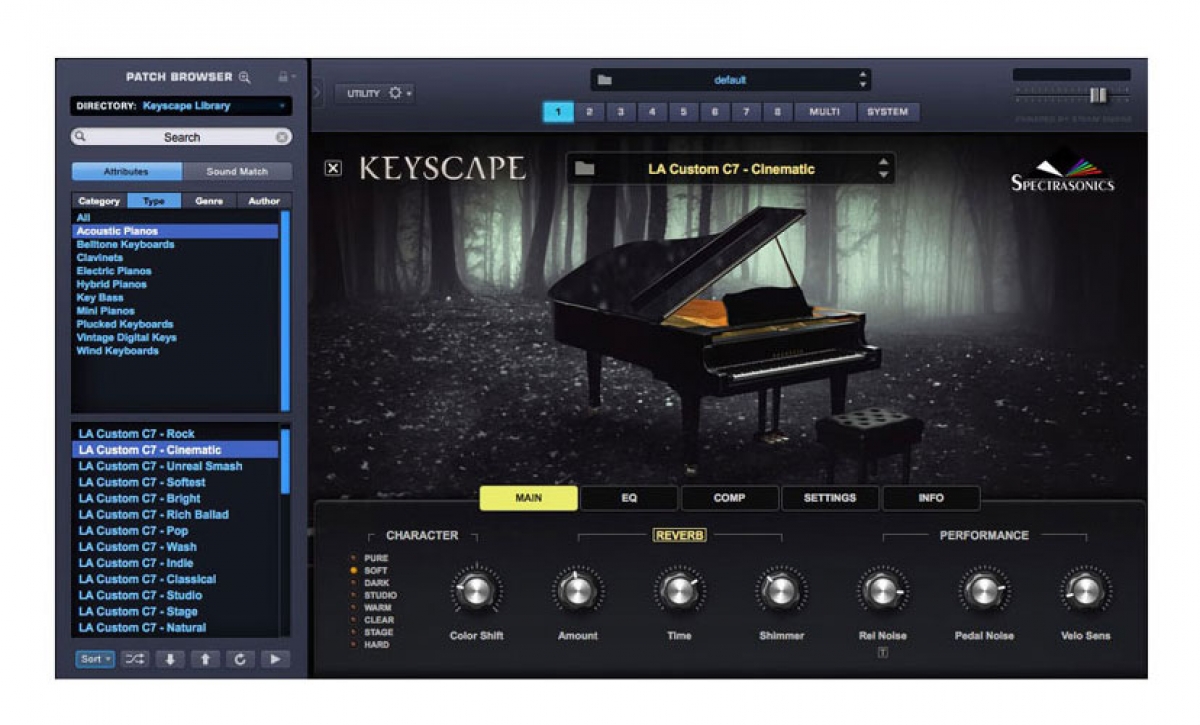1200x725 pixels.
Task: Click the master volume slider handle
Action: pyautogui.click(x=1098, y=95)
